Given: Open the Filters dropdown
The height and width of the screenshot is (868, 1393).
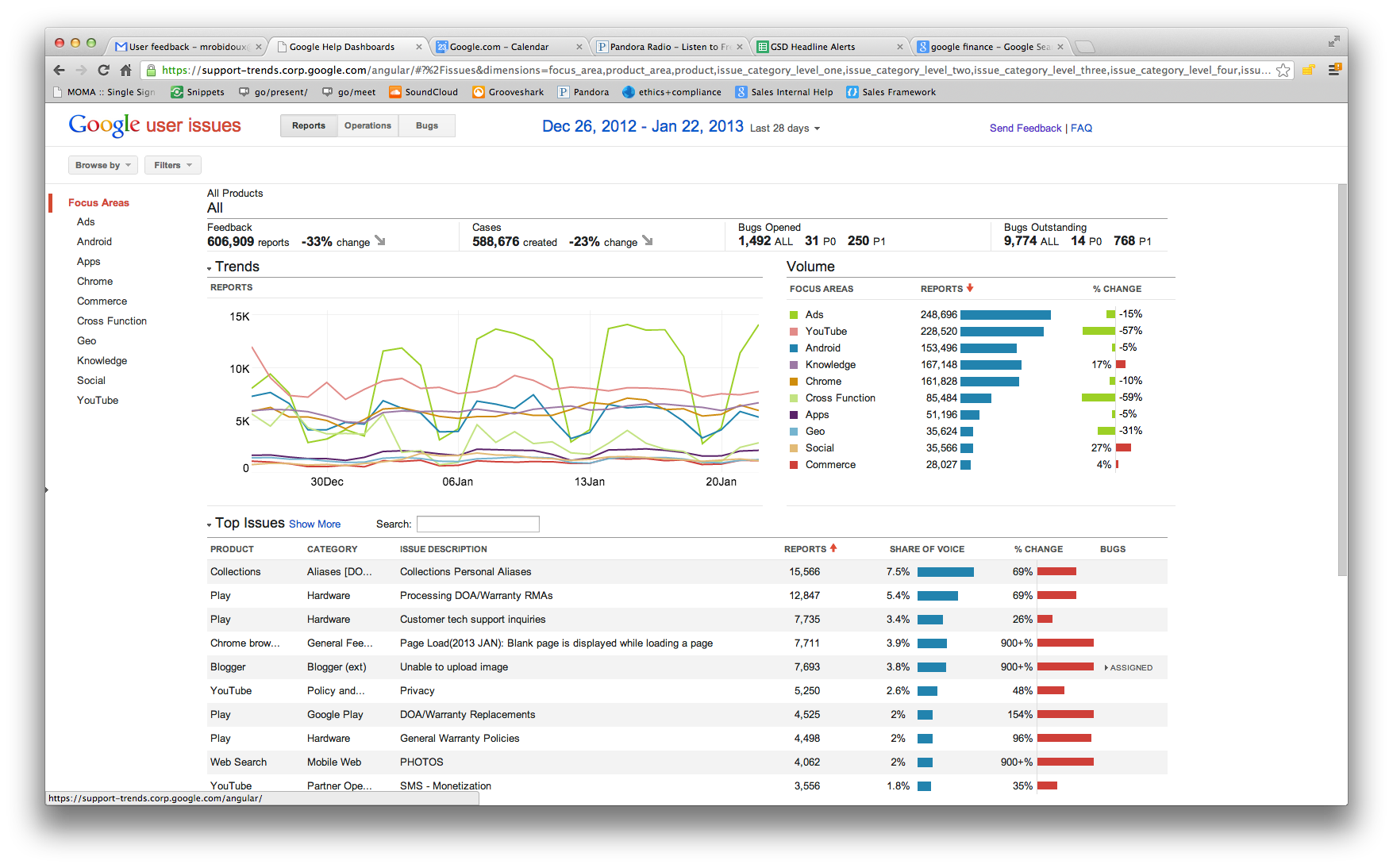Looking at the screenshot, I should tap(173, 165).
